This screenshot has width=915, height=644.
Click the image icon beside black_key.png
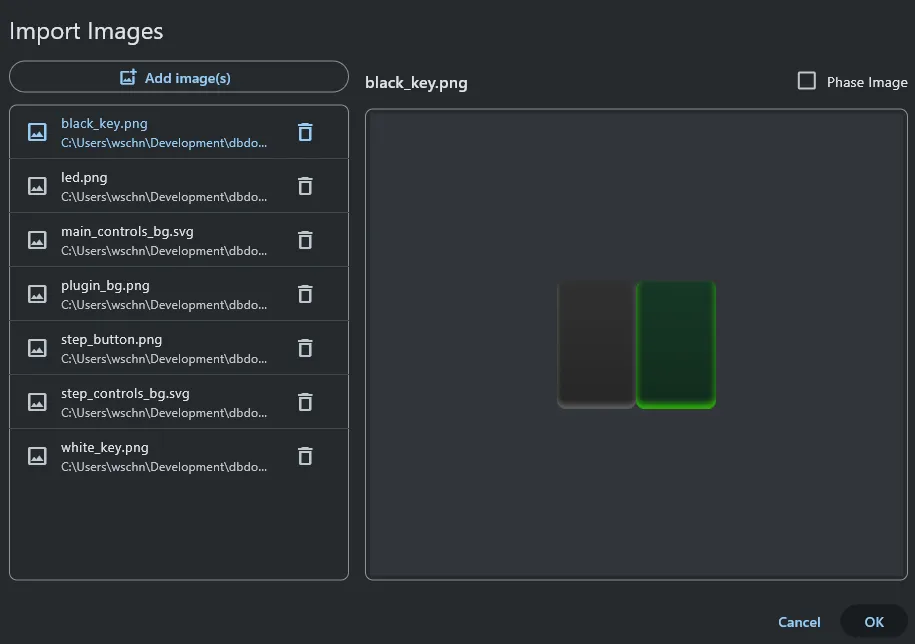point(37,132)
